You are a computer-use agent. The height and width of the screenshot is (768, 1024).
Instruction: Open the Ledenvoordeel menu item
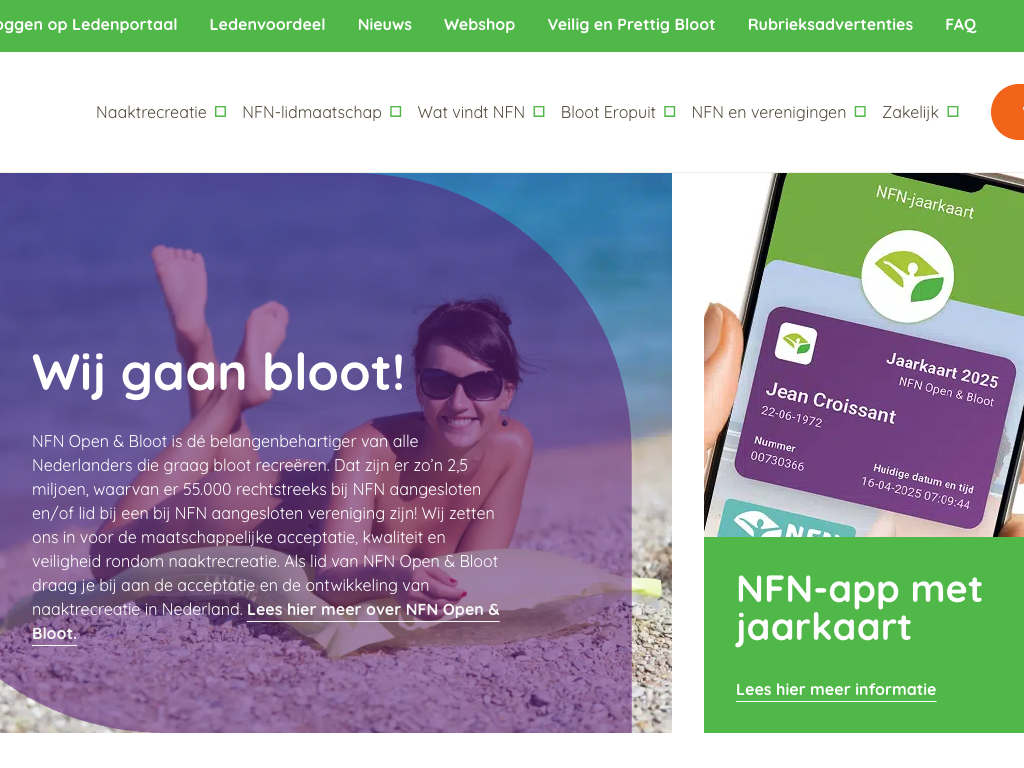coord(267,25)
